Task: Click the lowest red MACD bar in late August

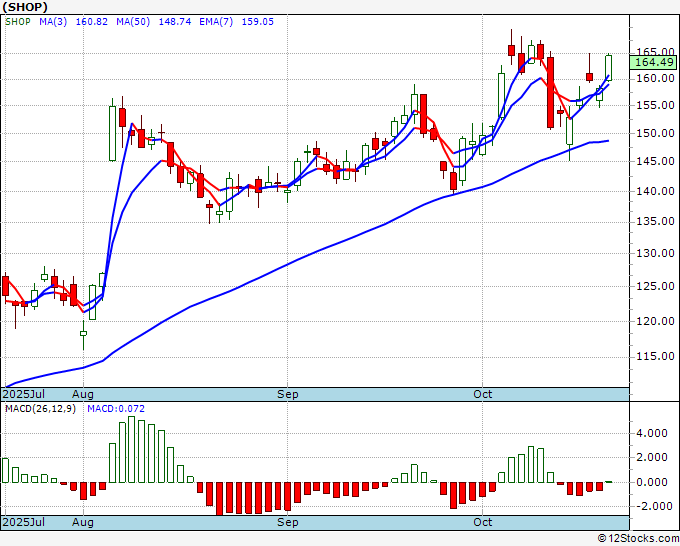Action: [219, 499]
